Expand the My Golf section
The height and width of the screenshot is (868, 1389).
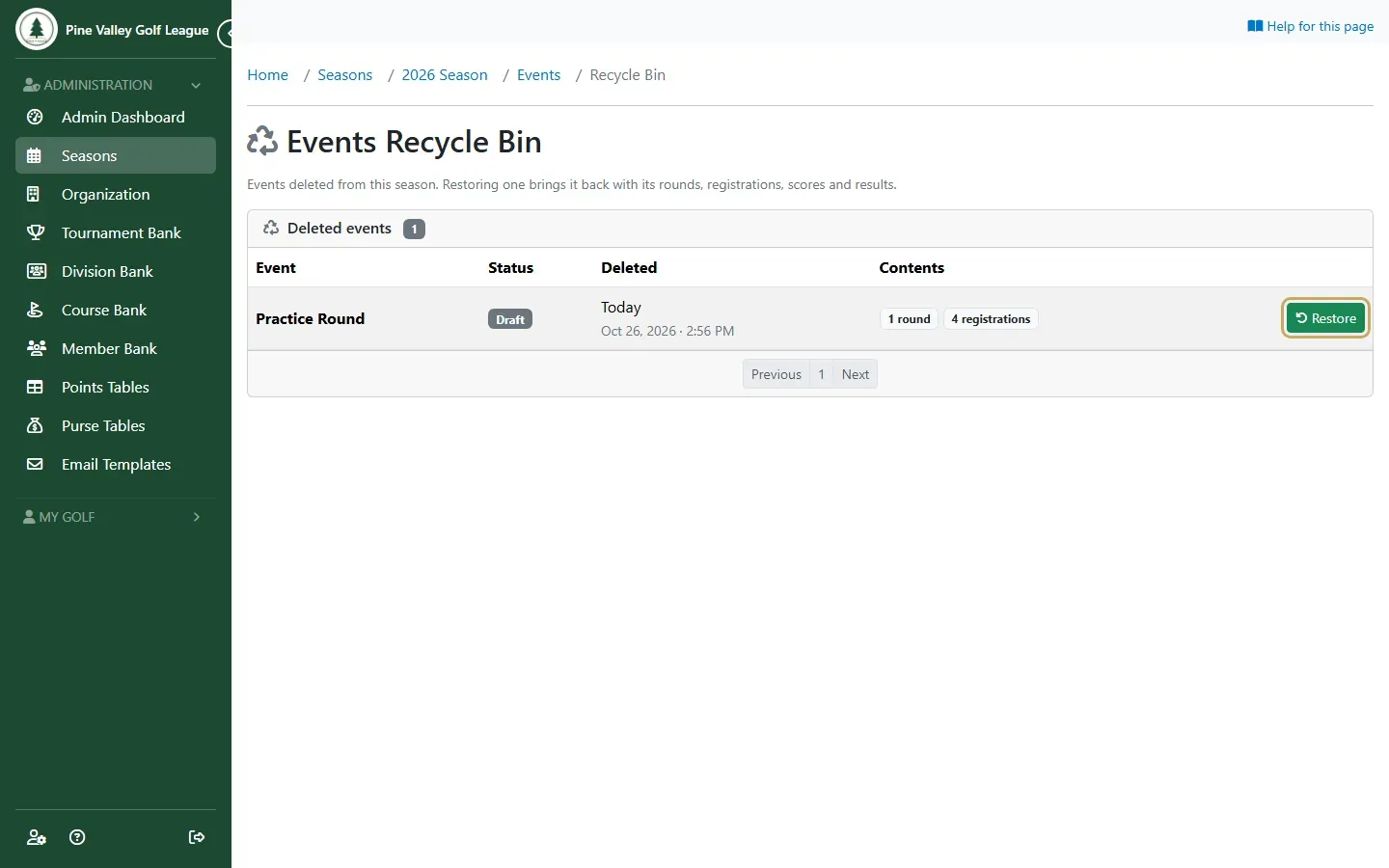(116, 517)
